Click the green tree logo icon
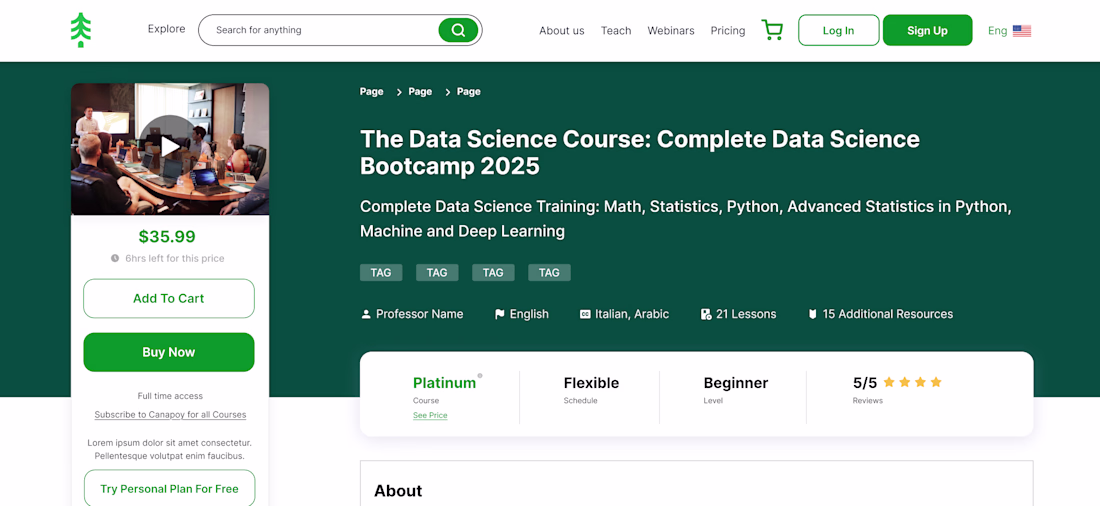This screenshot has height=506, width=1100. 81,30
